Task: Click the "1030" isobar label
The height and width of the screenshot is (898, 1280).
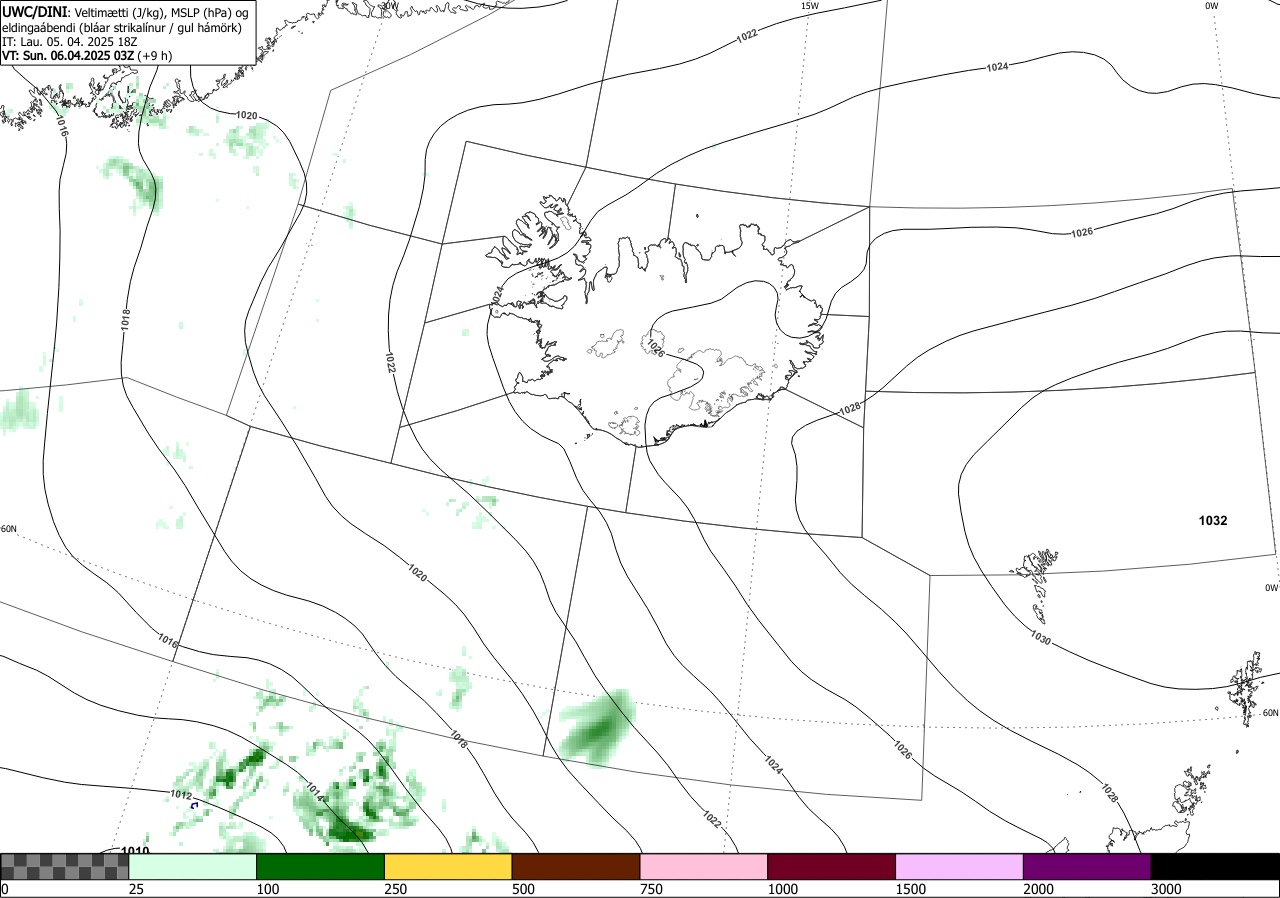Action: [x=1039, y=637]
